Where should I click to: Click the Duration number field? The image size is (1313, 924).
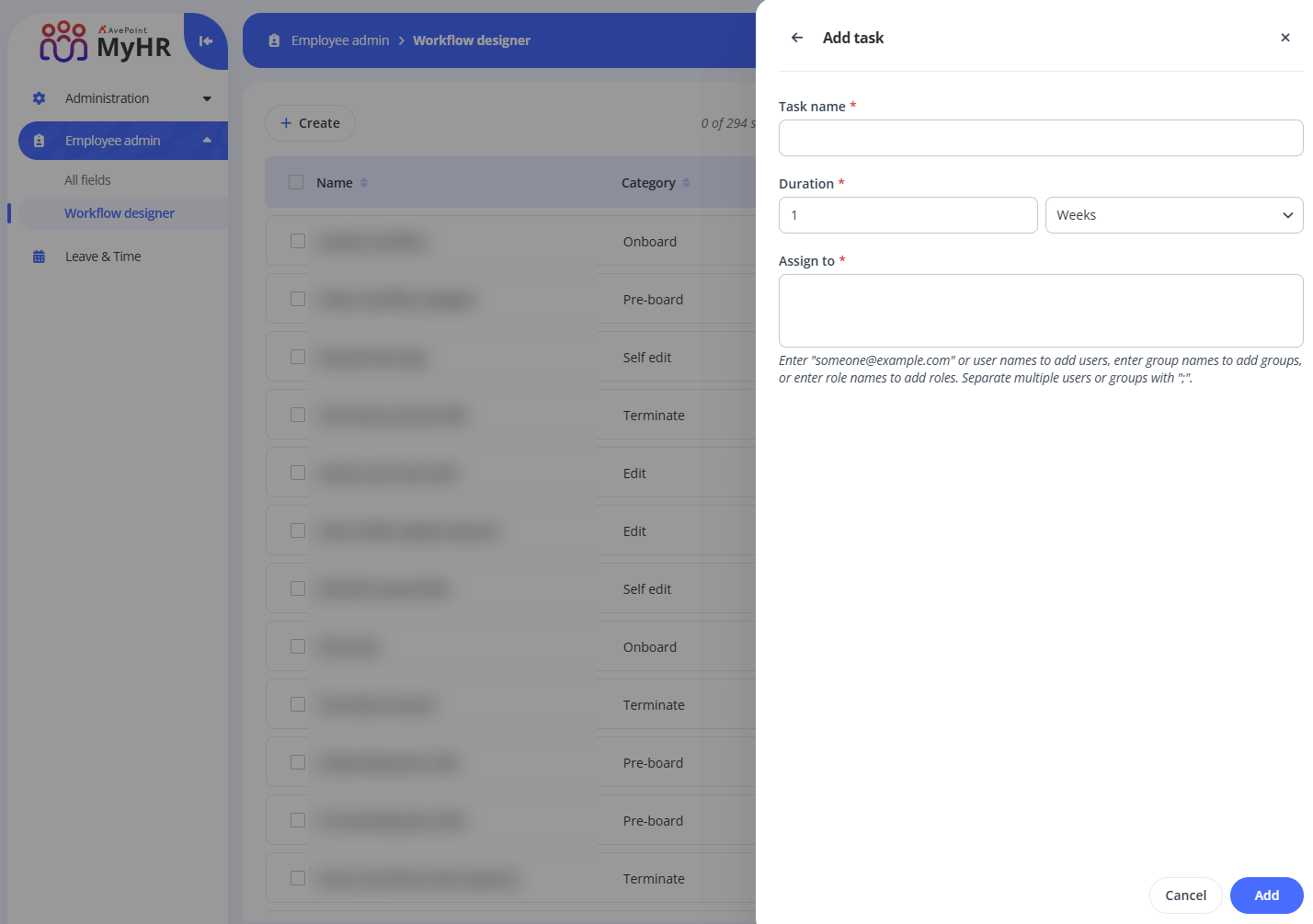(908, 215)
